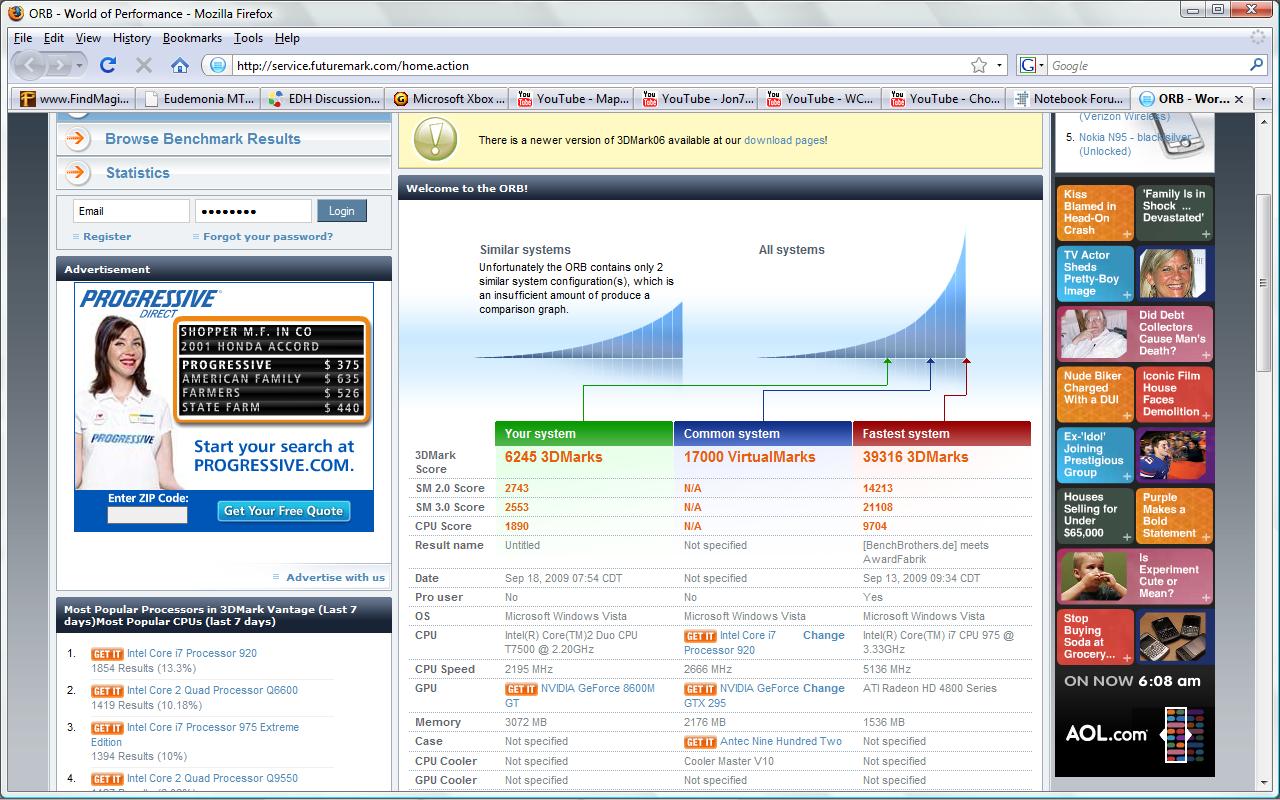Switch to the YouTube - Jon7 tab
The width and height of the screenshot is (1280, 800).
696,99
